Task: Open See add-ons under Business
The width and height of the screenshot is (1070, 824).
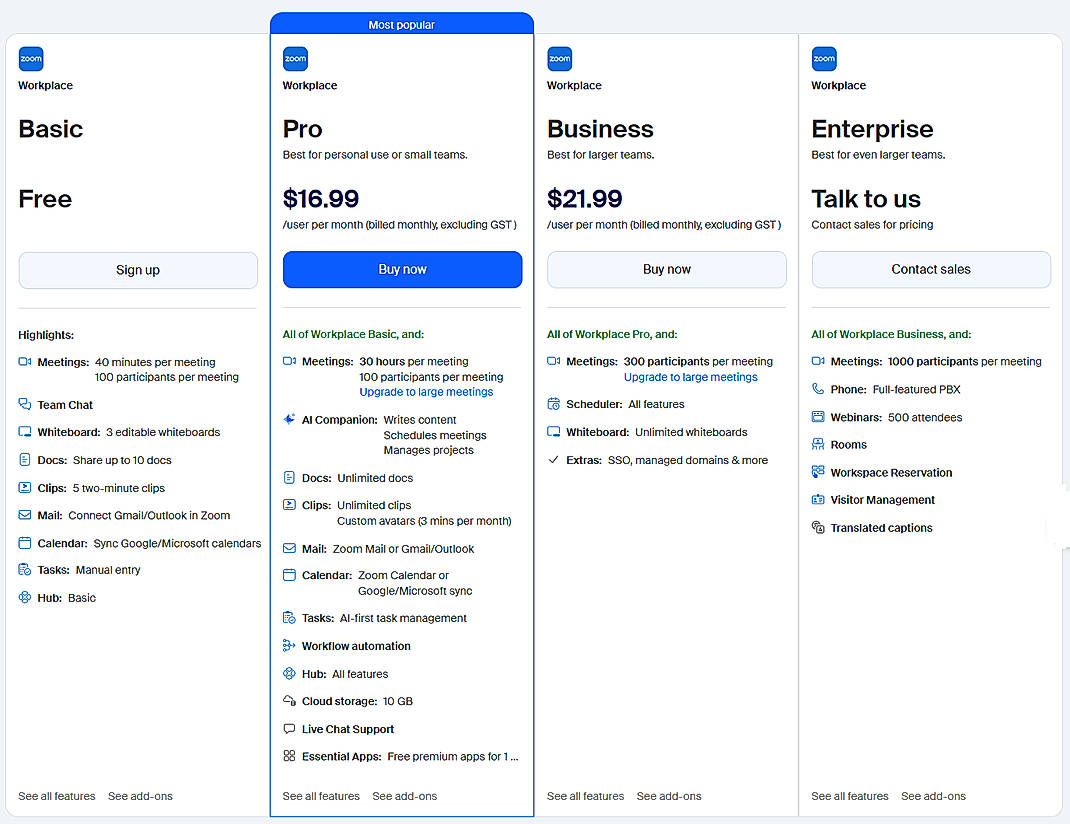Action: tap(669, 796)
